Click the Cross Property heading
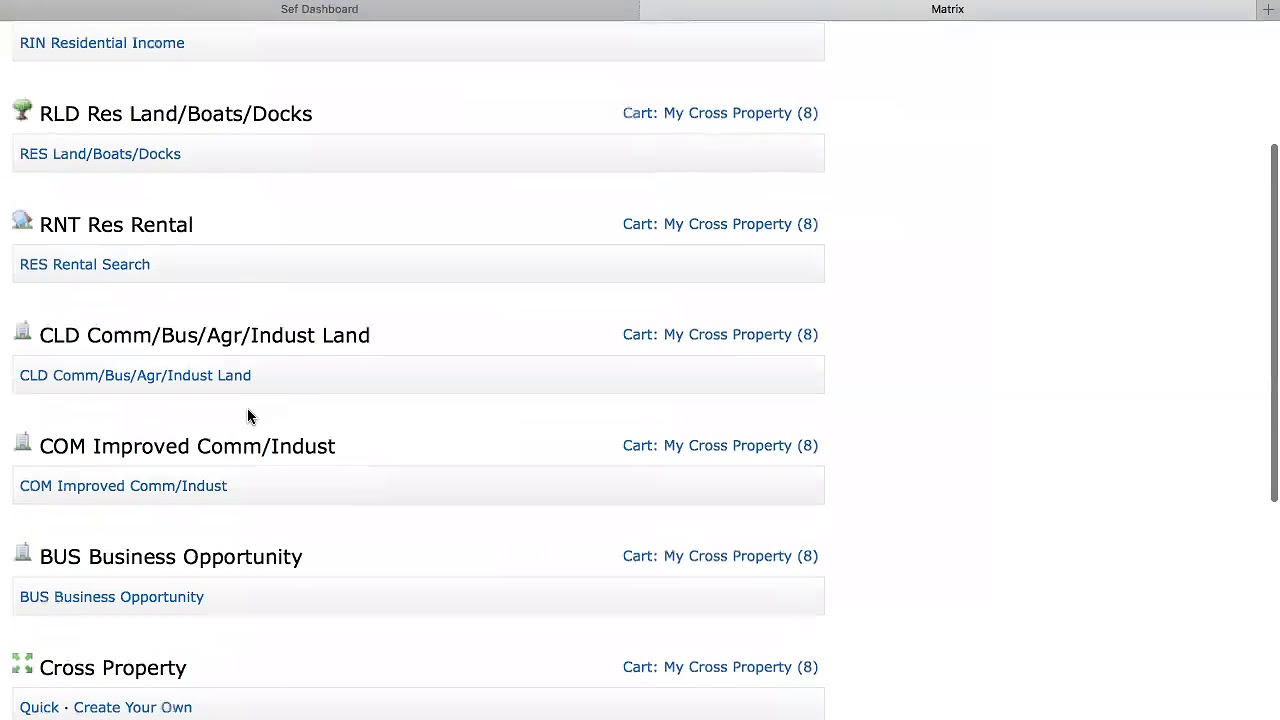 113,668
